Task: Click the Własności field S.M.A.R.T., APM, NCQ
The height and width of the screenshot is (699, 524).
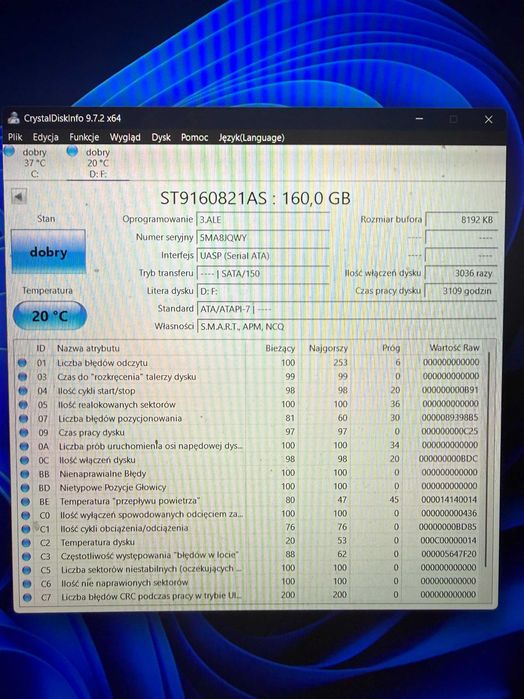Action: point(347,326)
